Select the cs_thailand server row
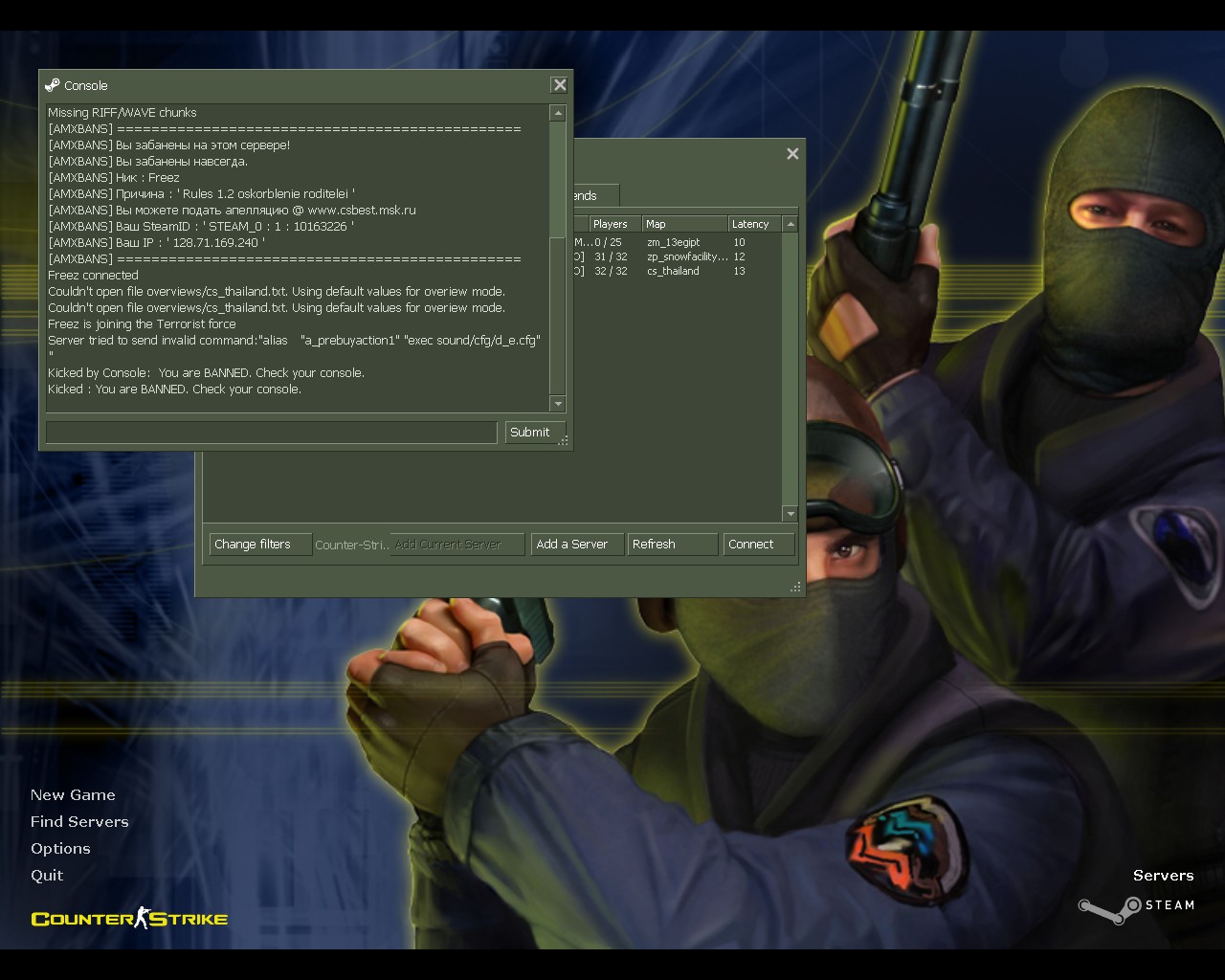The height and width of the screenshot is (980, 1225). (x=673, y=271)
